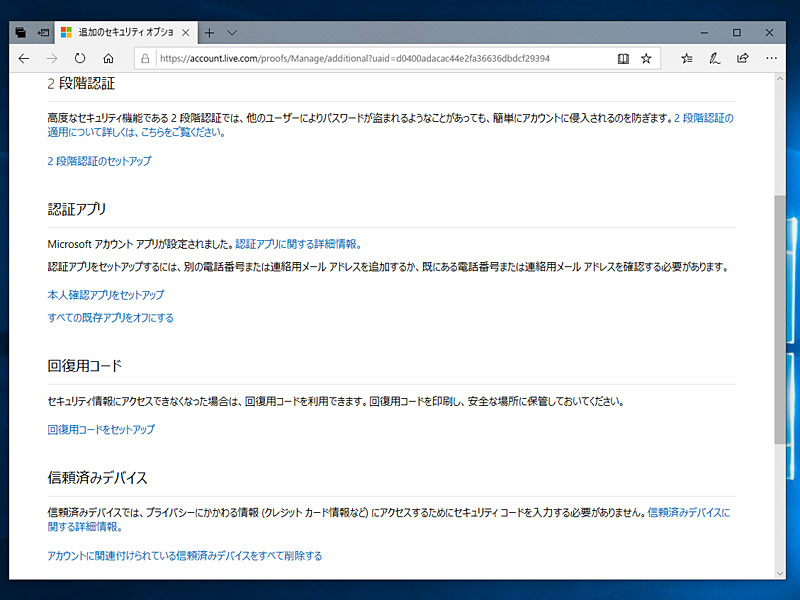Add this page to favorites via star icon
800x600 pixels.
click(x=646, y=58)
